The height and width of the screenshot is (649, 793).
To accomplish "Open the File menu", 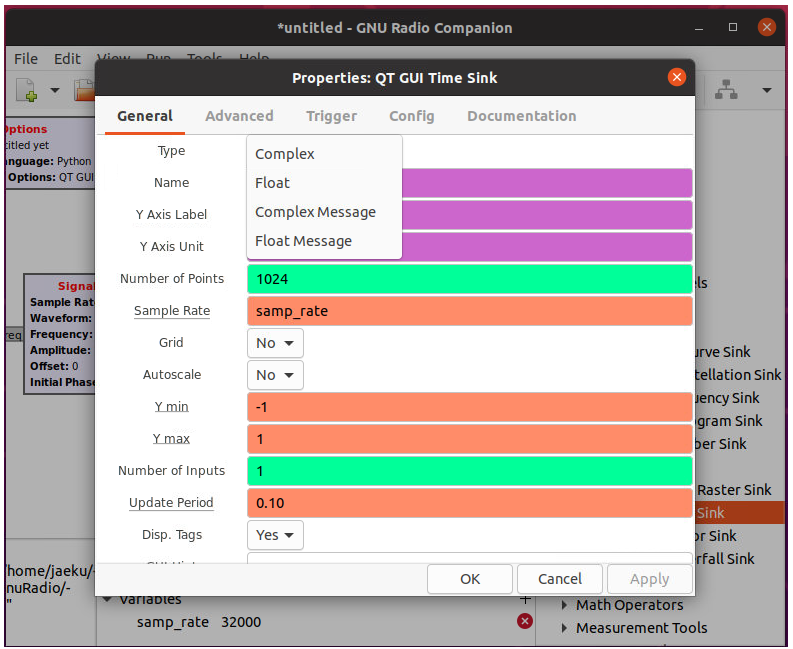I will tap(26, 59).
